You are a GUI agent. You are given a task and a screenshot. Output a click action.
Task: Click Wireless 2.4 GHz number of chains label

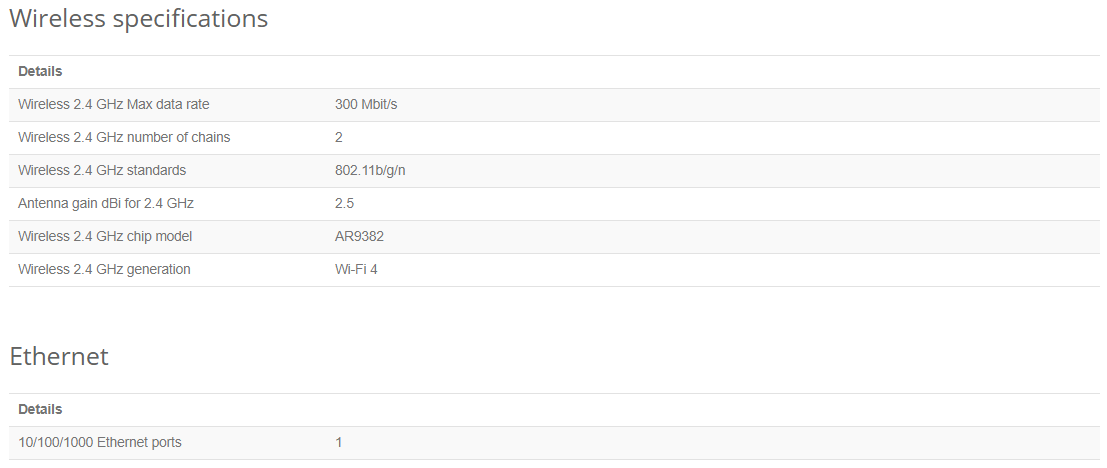coord(124,138)
